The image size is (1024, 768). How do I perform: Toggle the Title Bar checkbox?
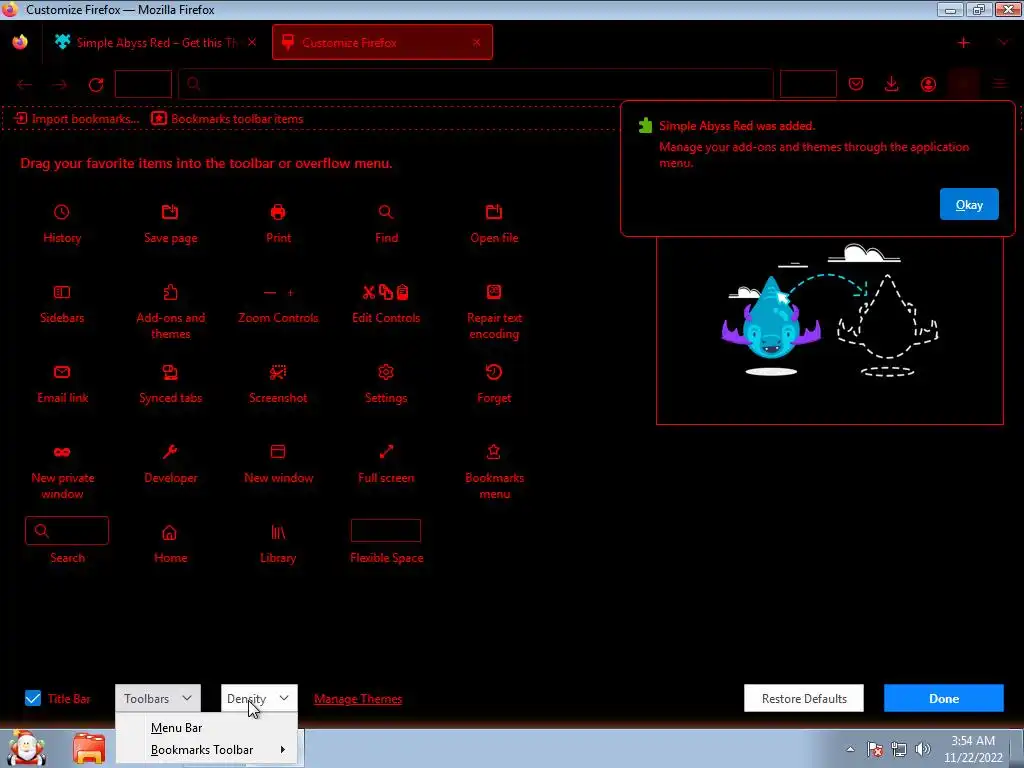(33, 698)
